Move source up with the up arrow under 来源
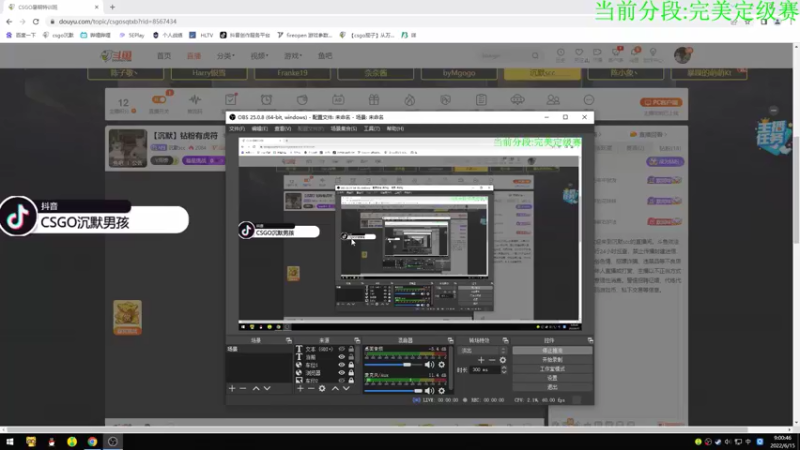The height and width of the screenshot is (450, 800). click(335, 389)
